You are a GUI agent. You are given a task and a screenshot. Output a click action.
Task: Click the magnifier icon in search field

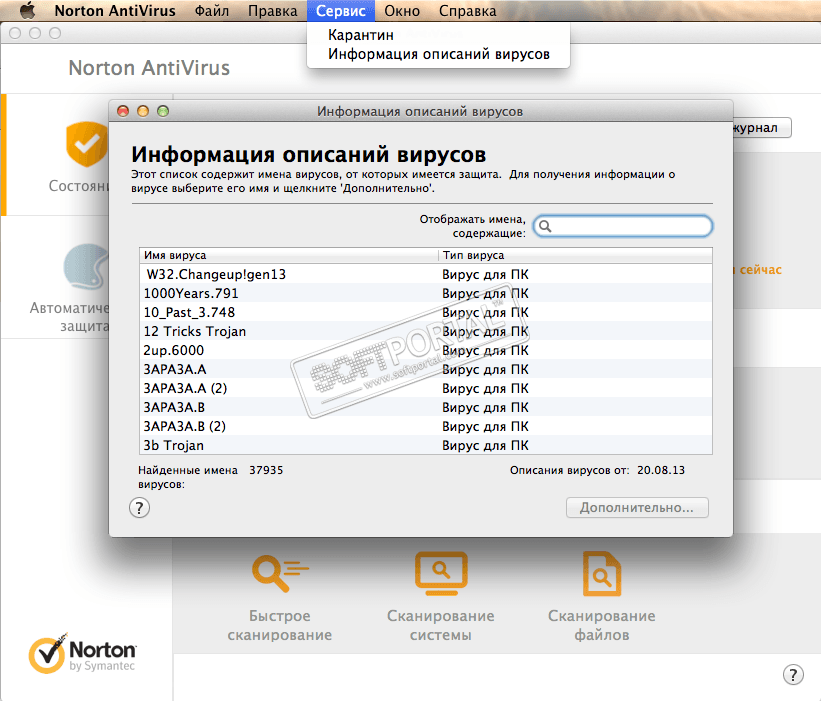(x=545, y=226)
